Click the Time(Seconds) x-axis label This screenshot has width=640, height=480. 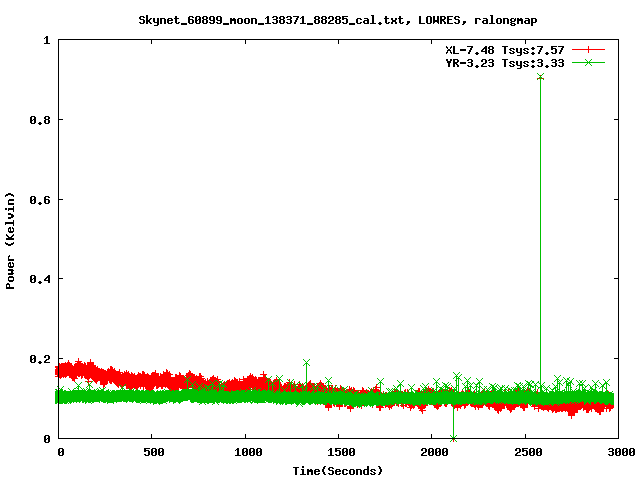coord(338,471)
